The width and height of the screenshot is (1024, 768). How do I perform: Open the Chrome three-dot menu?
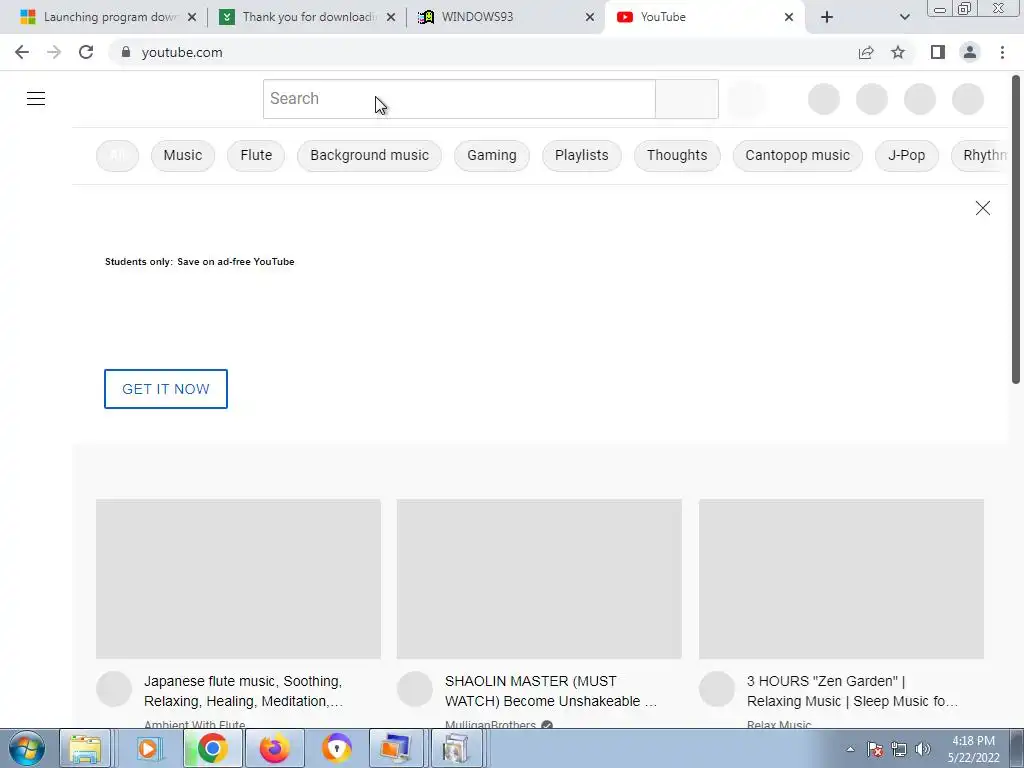coord(1002,52)
